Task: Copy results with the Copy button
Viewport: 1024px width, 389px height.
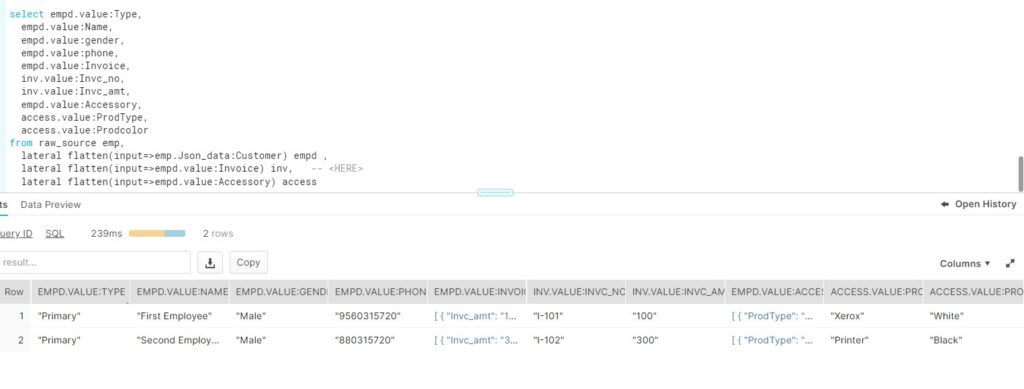Action: pos(248,262)
